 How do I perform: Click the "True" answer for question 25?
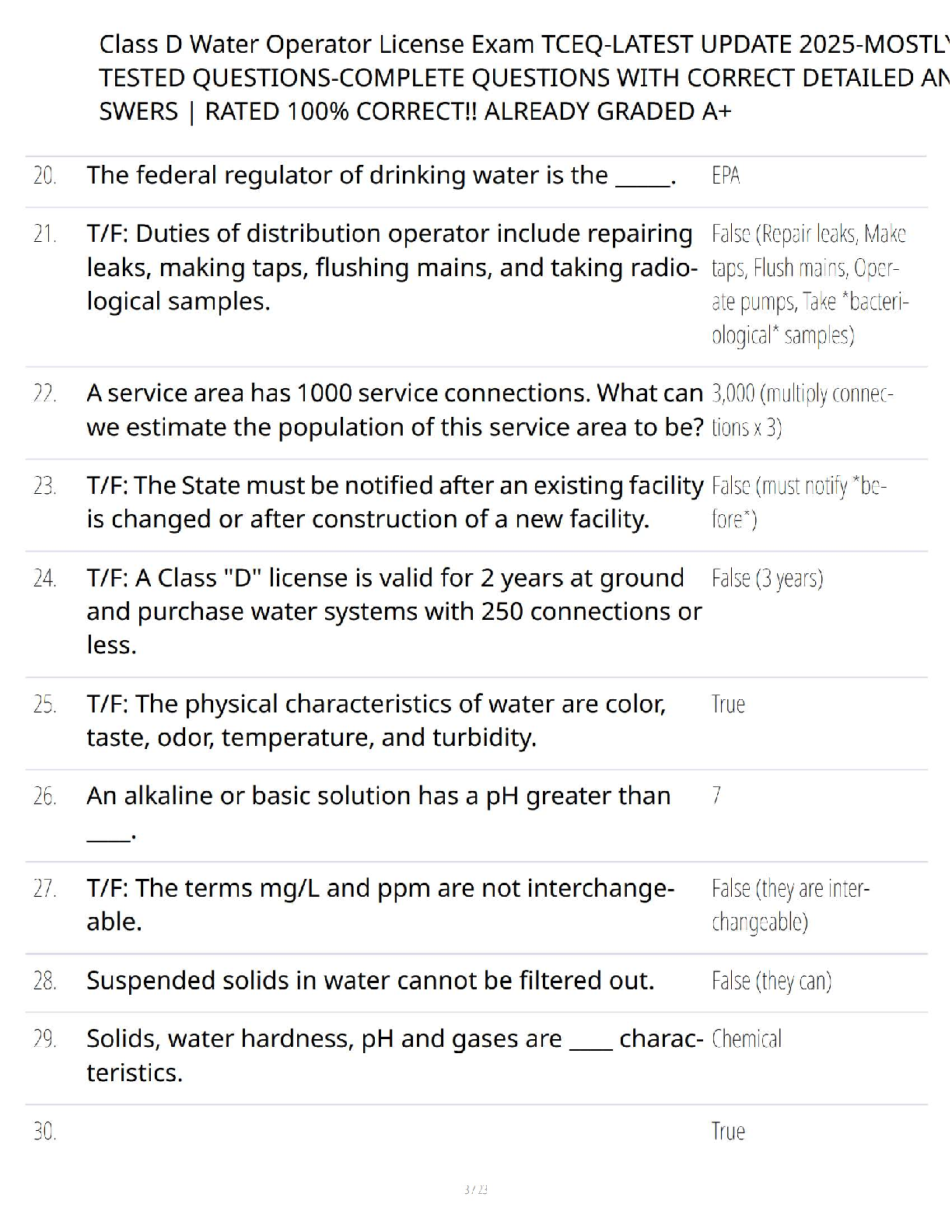click(x=728, y=705)
